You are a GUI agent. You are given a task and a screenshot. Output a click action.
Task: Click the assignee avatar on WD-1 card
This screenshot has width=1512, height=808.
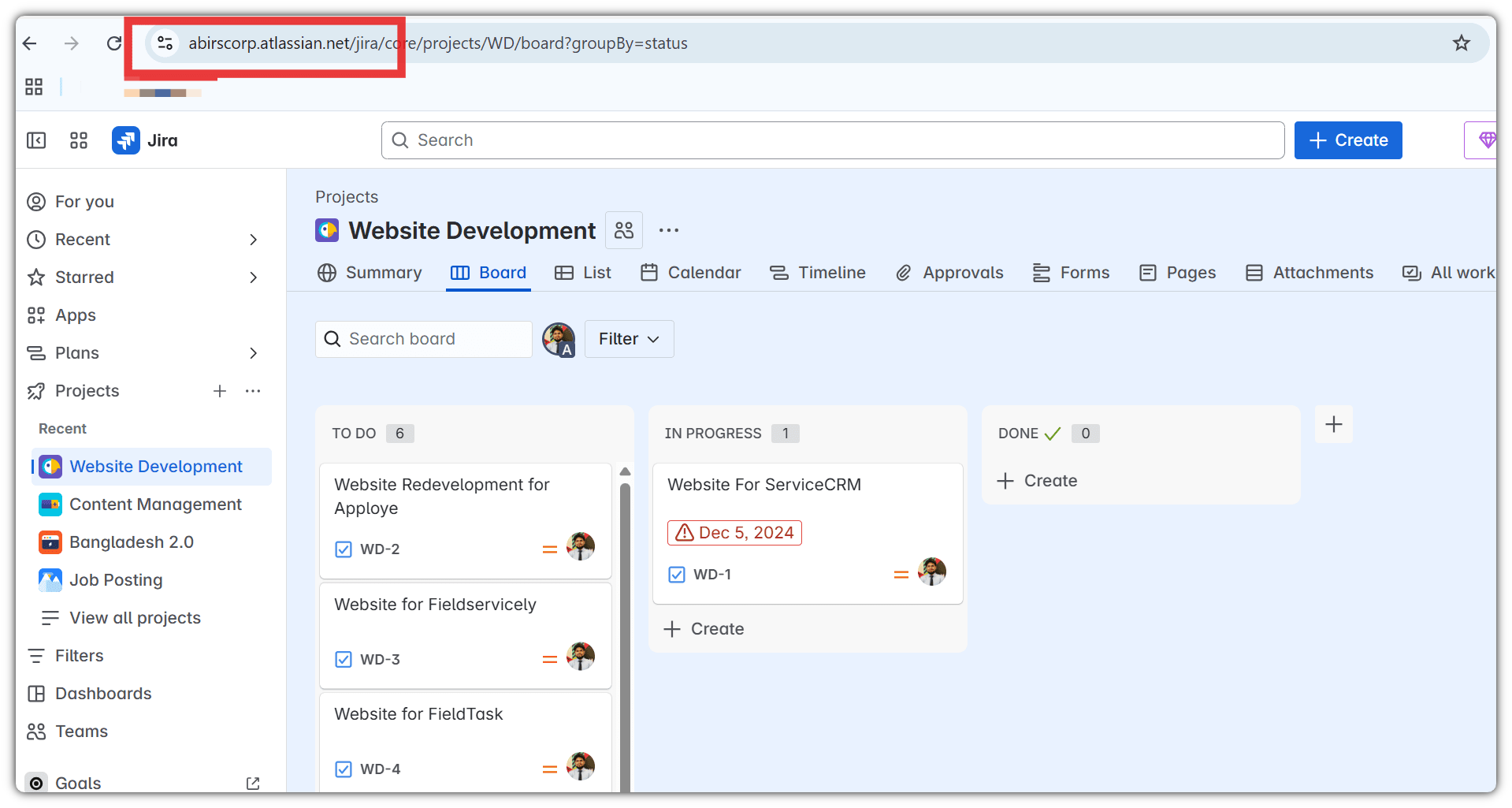pyautogui.click(x=932, y=572)
